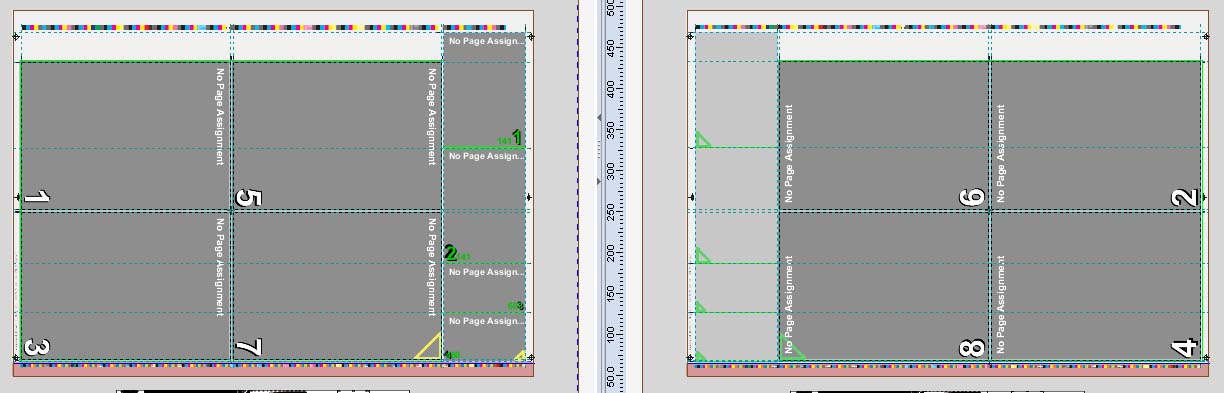Click the upper arrow marker beside the ruler
Viewport: 1224px width, 393px height.
(x=600, y=118)
